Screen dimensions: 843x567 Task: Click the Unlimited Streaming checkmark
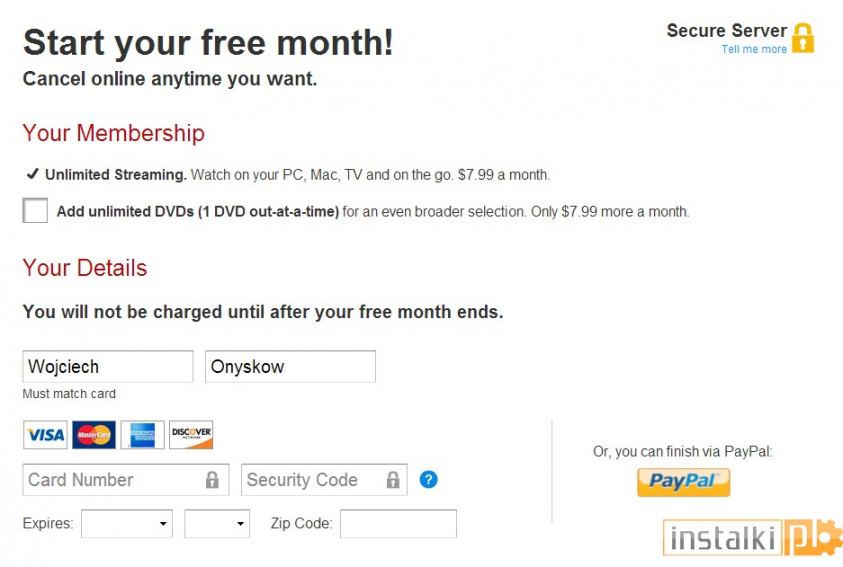coord(32,174)
